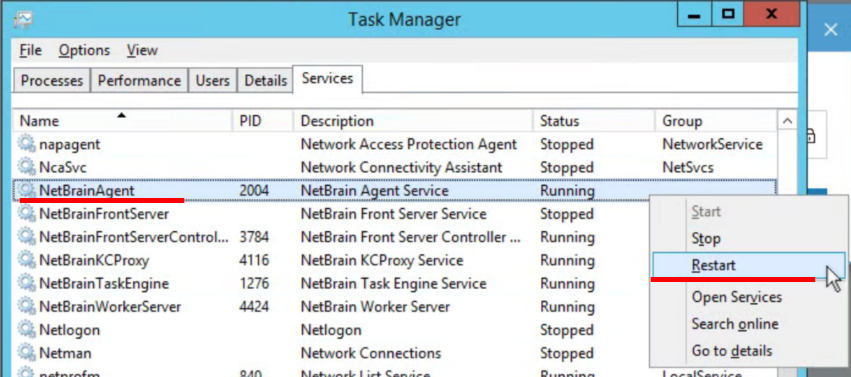
Task: Sort services by PID column header
Action: click(x=263, y=120)
